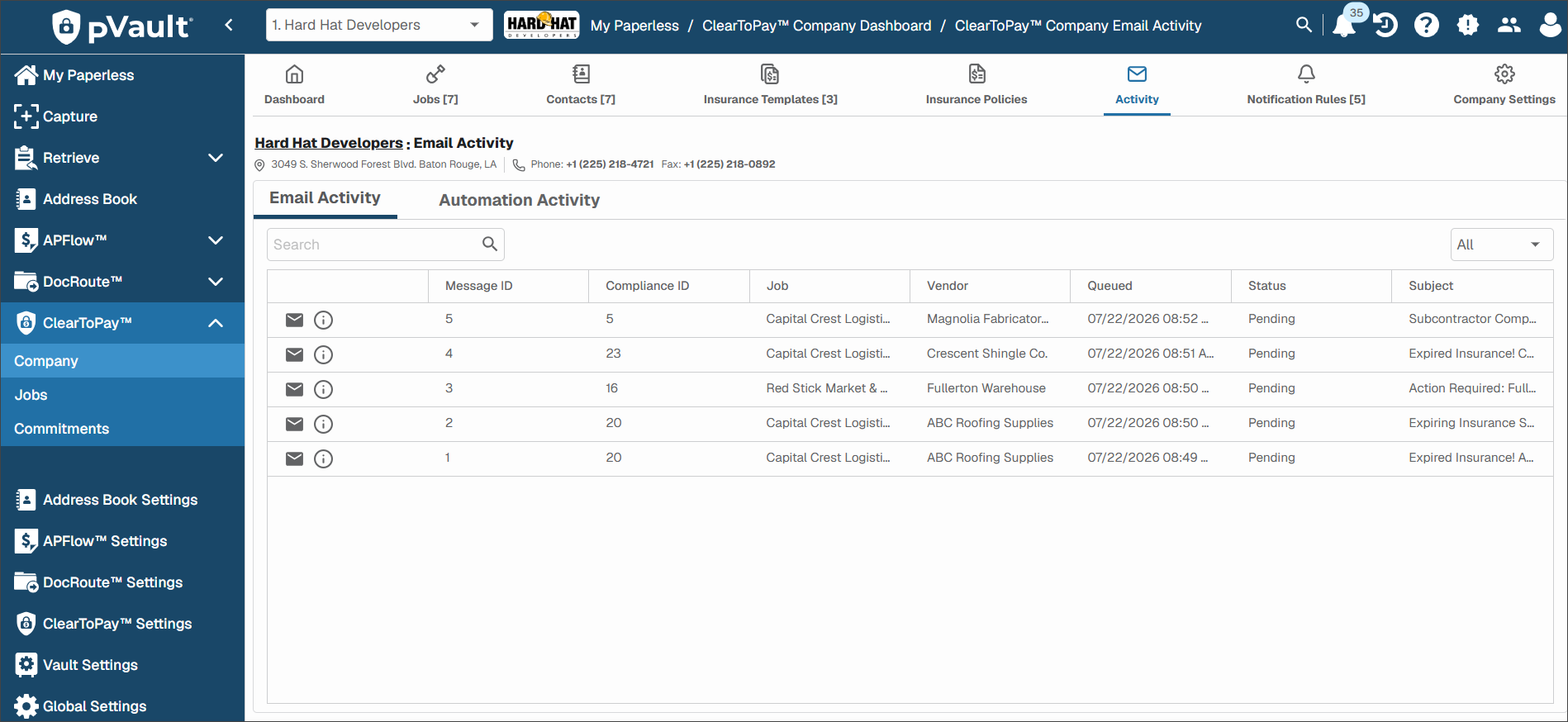1568x722 pixels.
Task: Click the pVault logo
Action: point(122,26)
